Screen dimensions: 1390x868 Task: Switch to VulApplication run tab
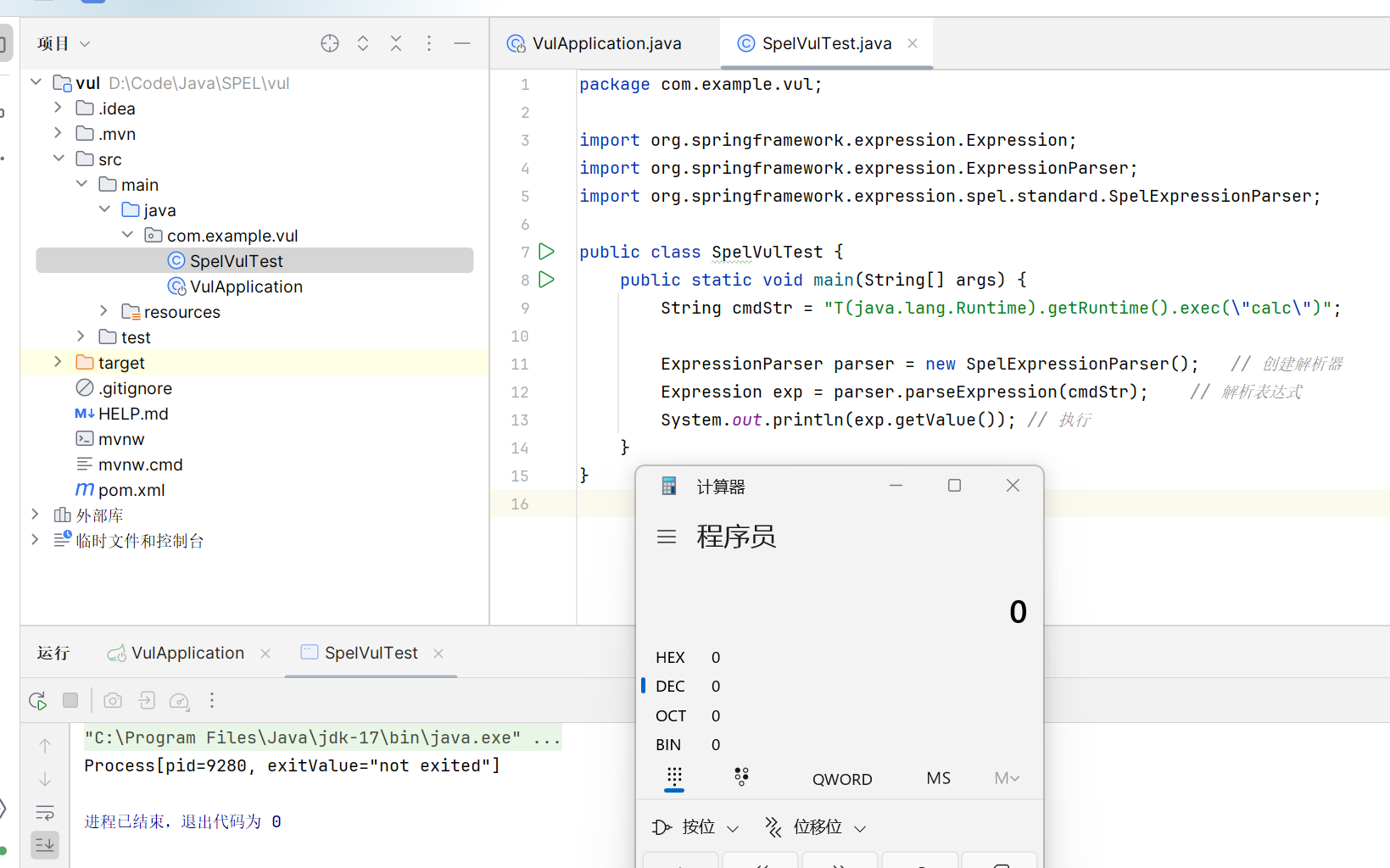187,653
